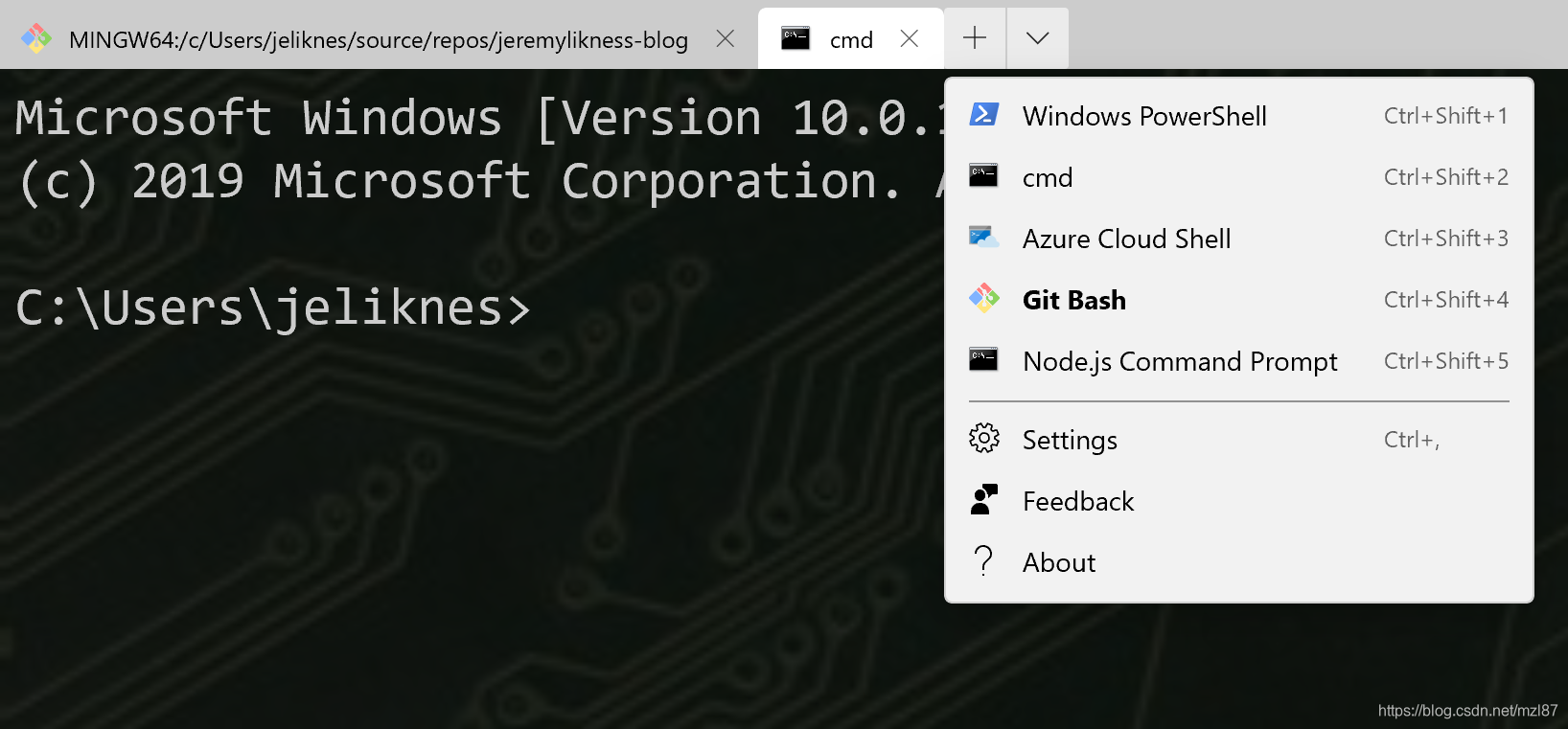The height and width of the screenshot is (729, 1568).
Task: Click the Azure Cloud Shell icon
Action: (x=983, y=237)
